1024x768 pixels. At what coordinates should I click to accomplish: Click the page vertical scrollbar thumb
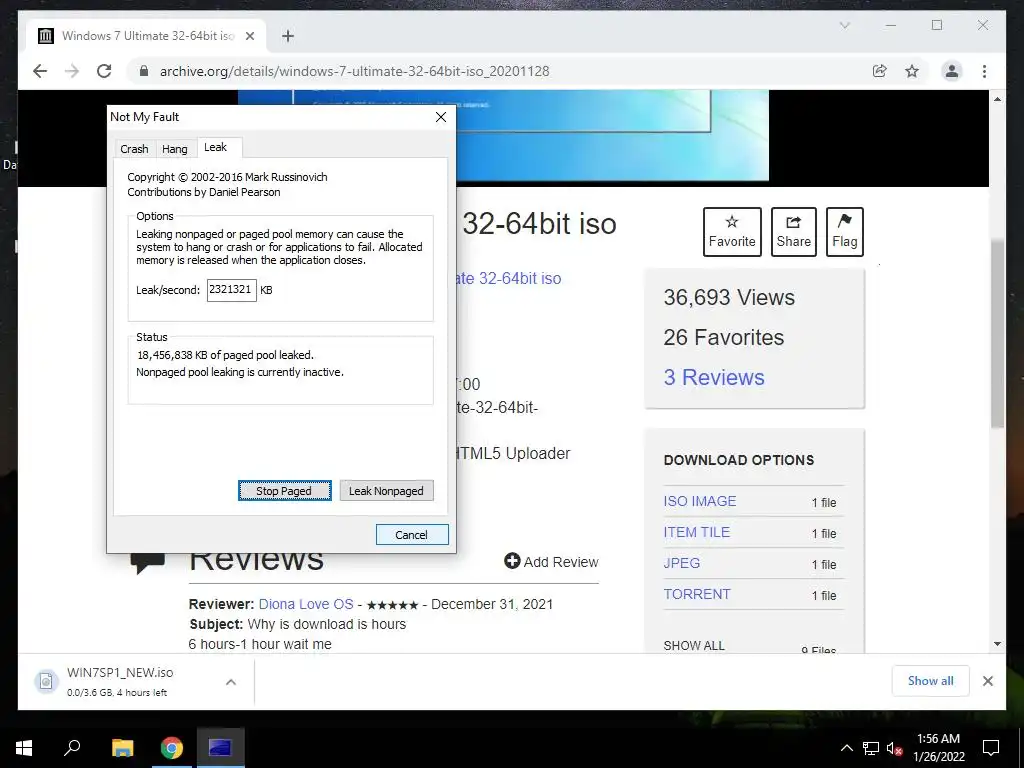click(x=997, y=333)
